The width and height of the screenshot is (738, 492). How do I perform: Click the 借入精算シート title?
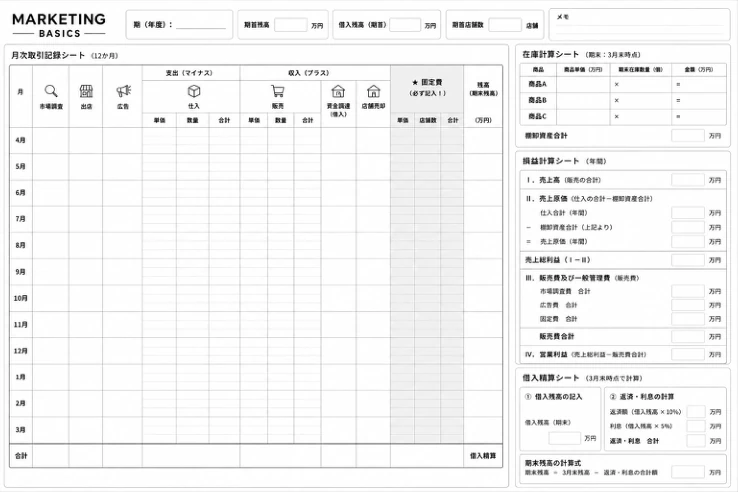[550, 378]
